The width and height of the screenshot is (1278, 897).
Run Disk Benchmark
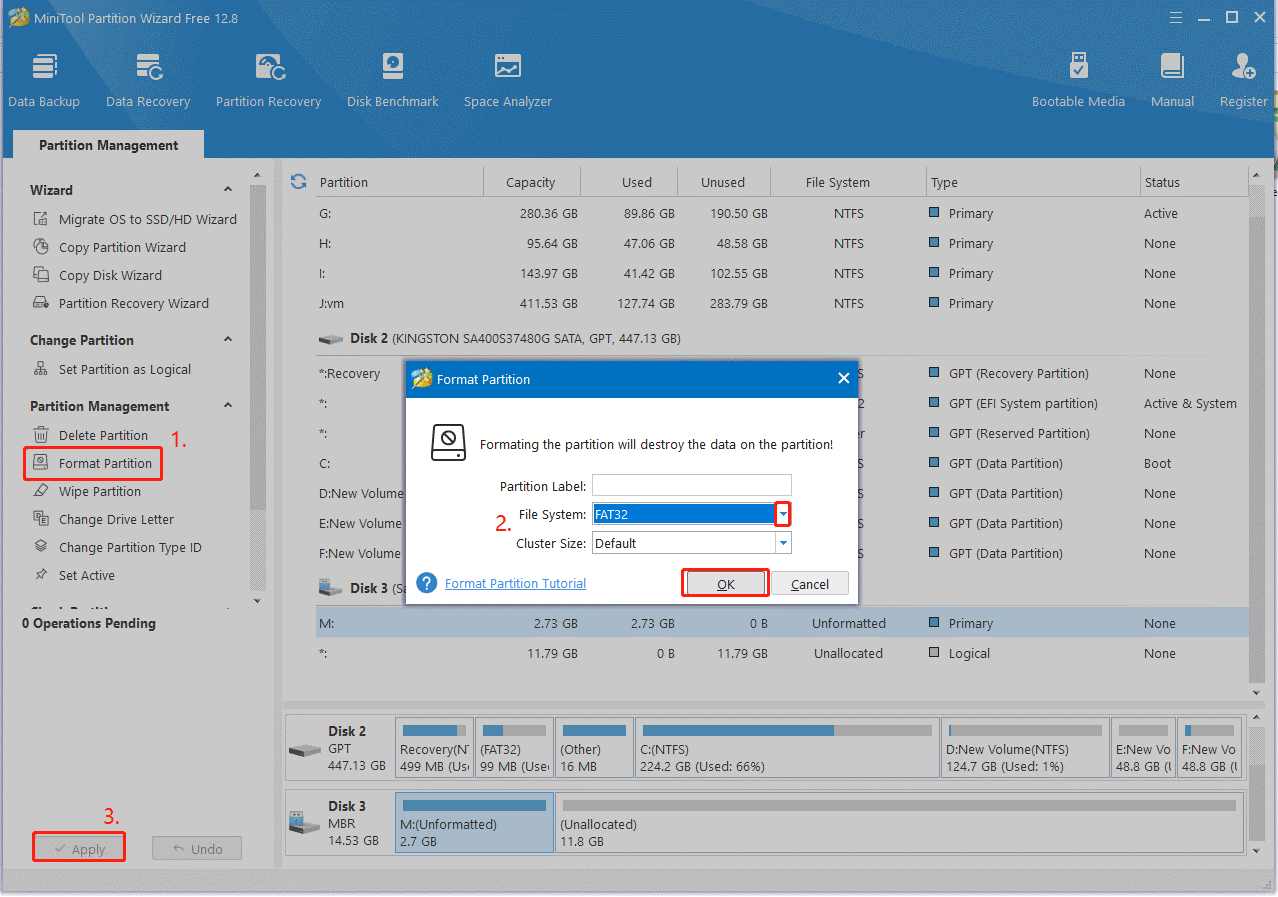tap(392, 78)
